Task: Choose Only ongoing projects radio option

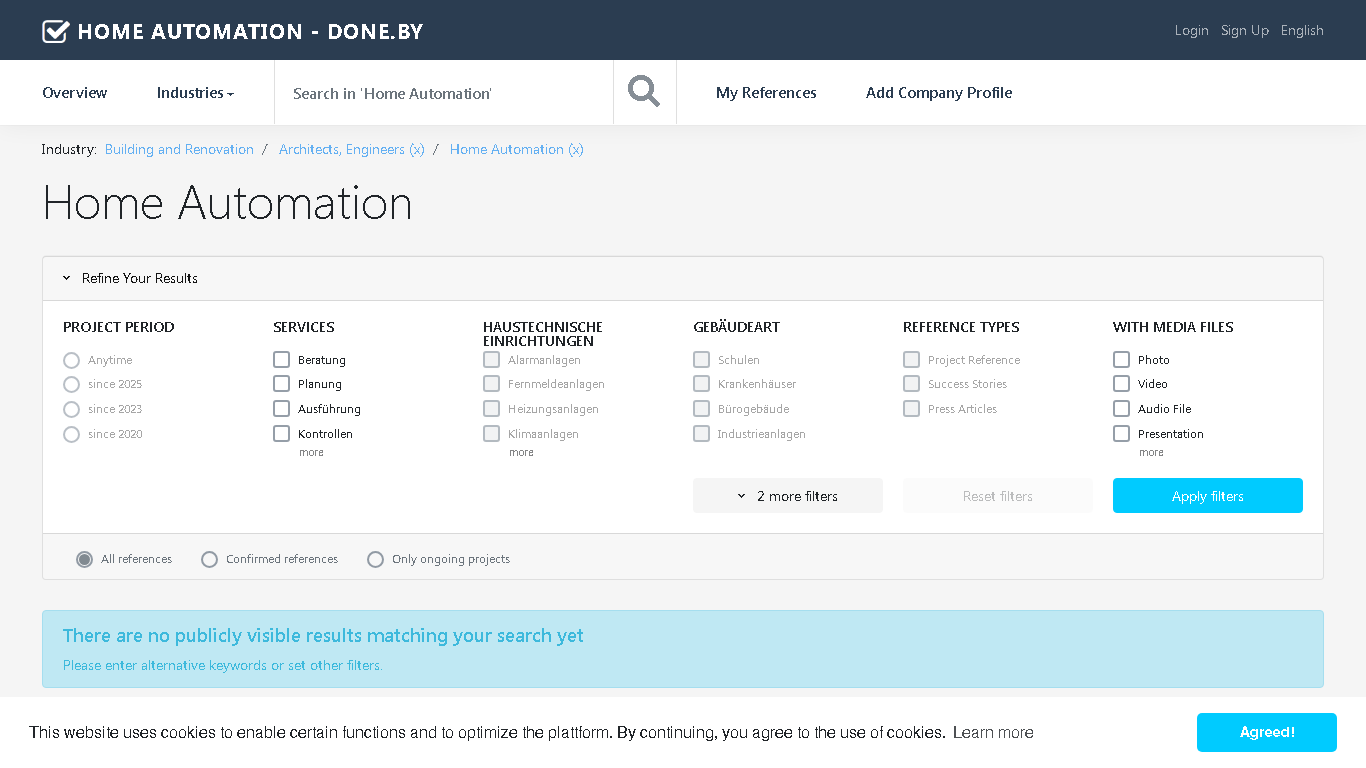Action: pos(375,559)
